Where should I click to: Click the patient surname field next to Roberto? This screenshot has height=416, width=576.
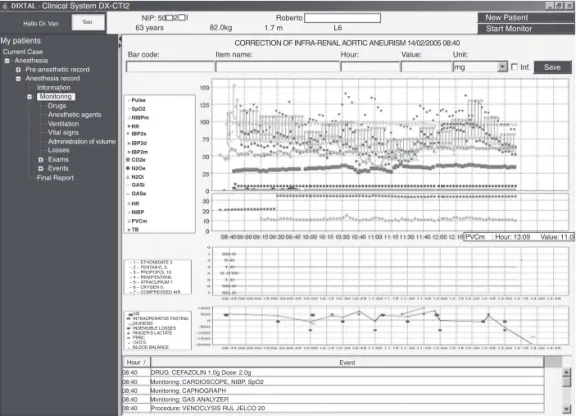tap(342, 18)
